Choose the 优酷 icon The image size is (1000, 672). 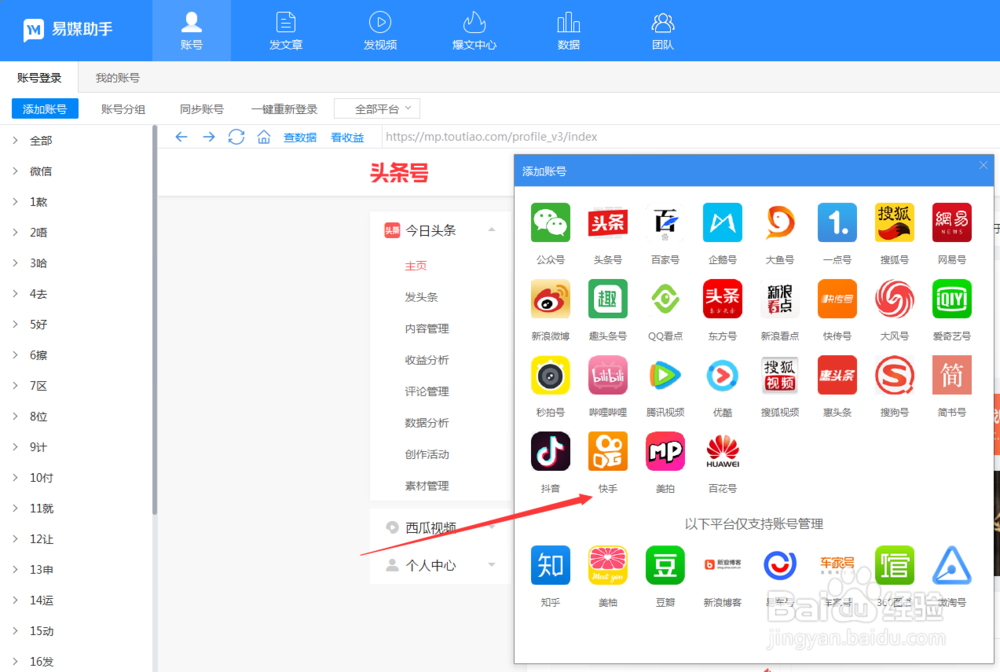(x=723, y=375)
